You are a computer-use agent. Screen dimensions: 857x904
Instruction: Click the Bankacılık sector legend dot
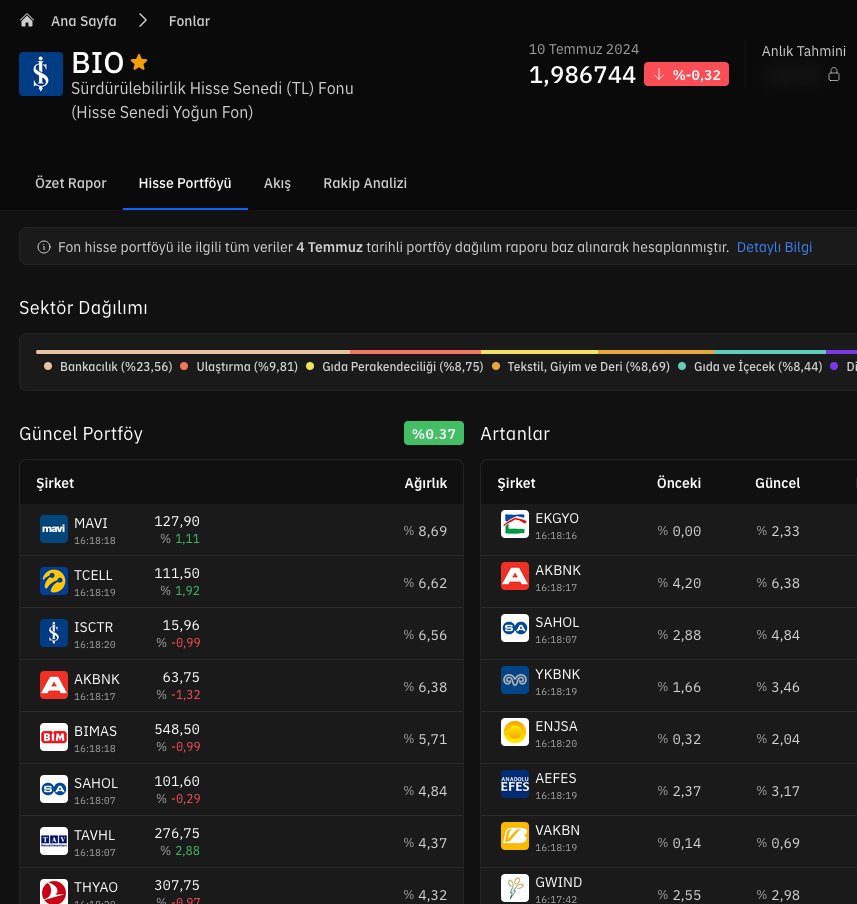click(x=48, y=366)
